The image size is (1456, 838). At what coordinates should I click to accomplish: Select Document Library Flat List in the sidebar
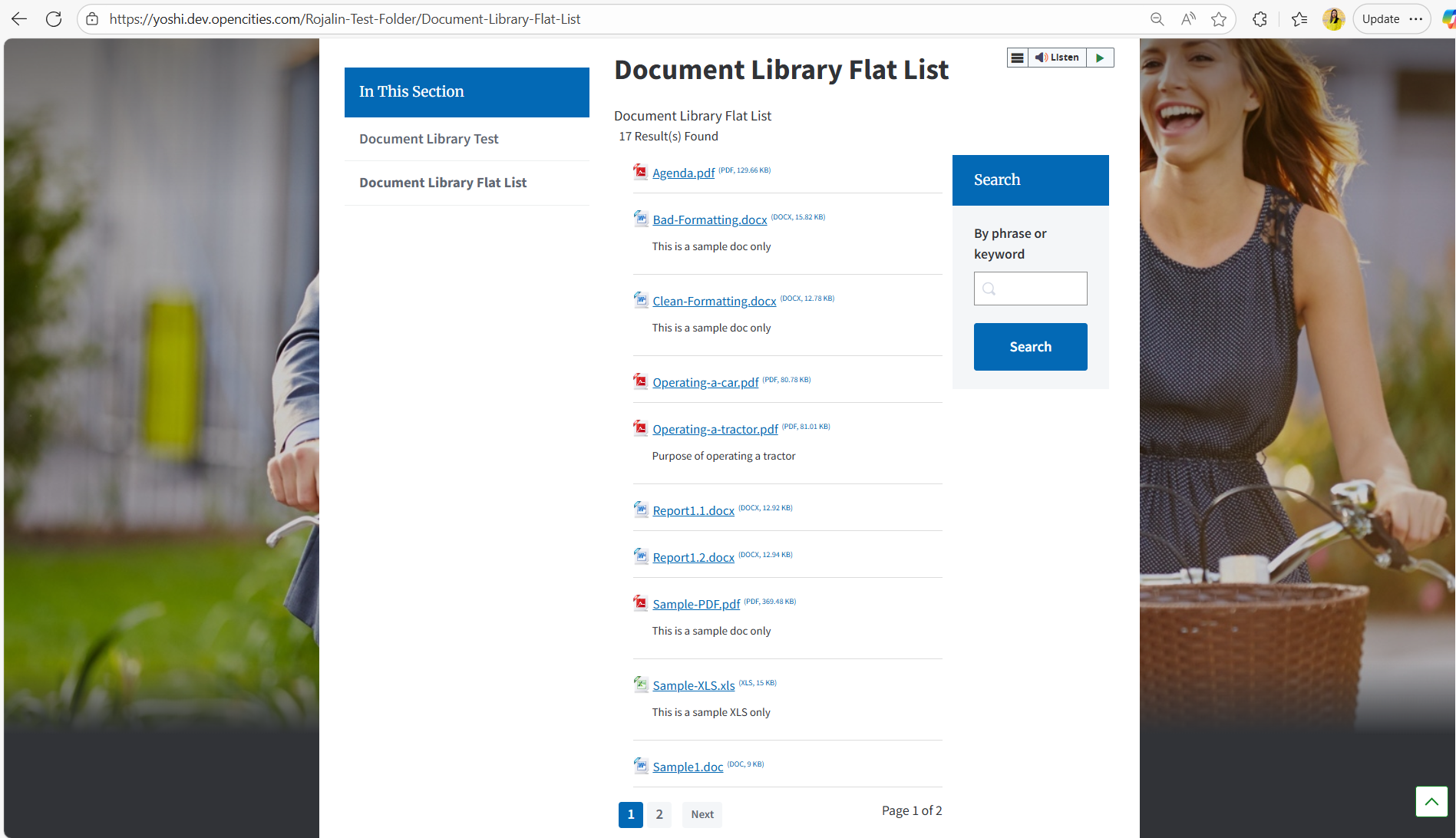pos(443,183)
